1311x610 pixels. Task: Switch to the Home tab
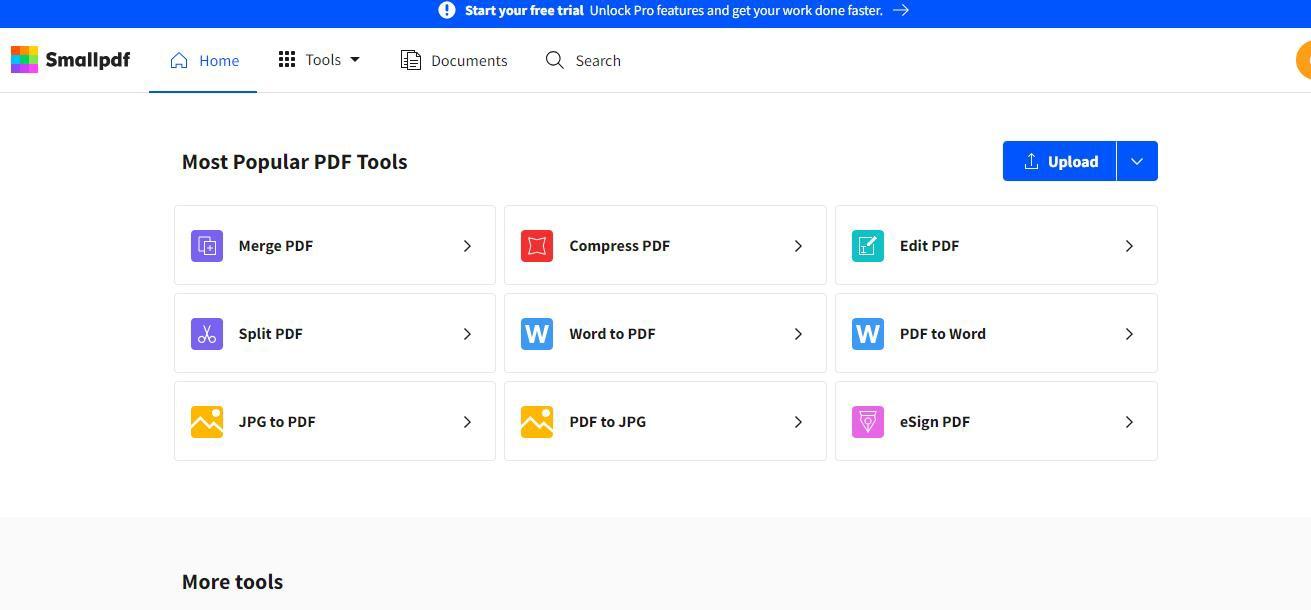(x=204, y=60)
